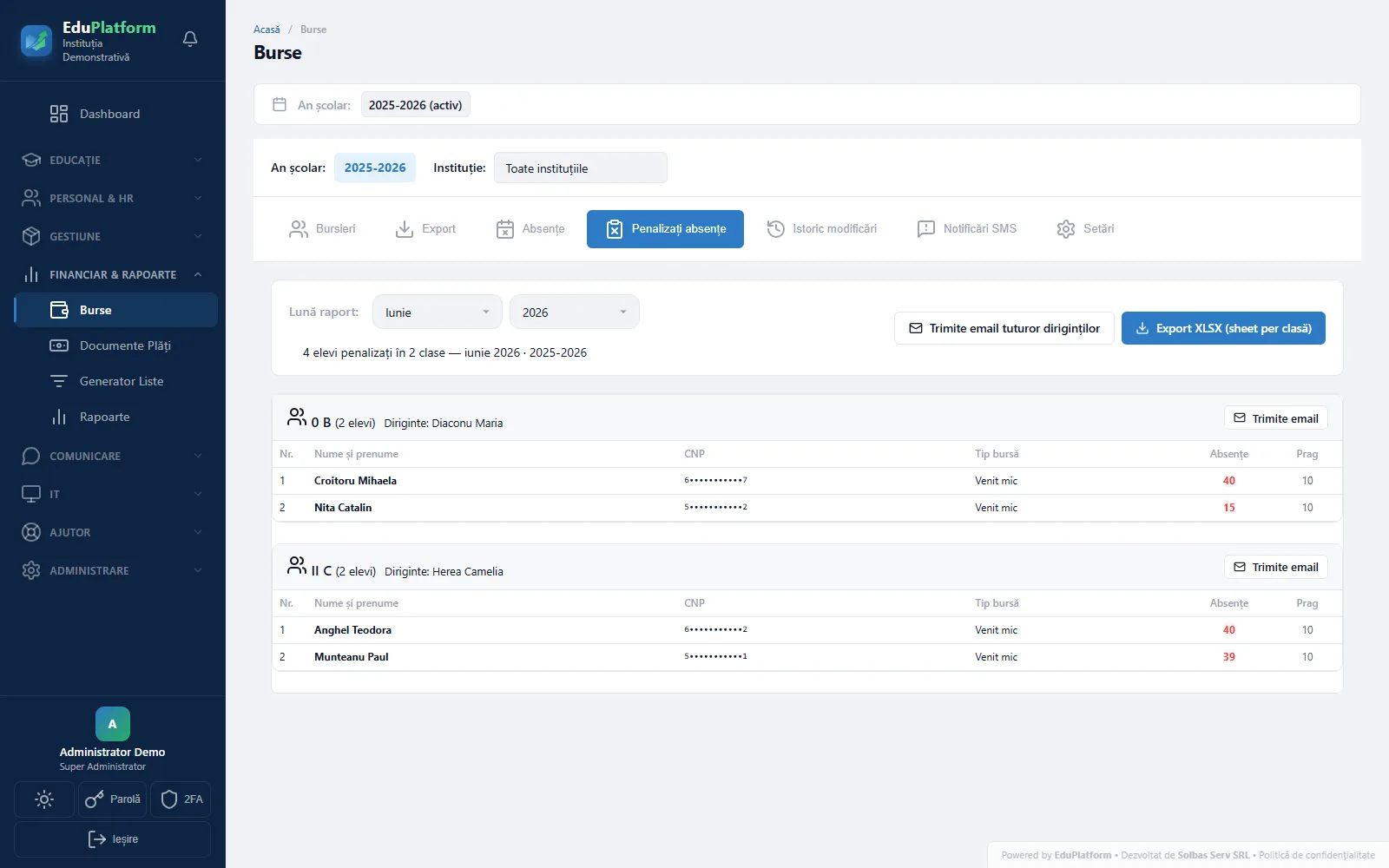Screen dimensions: 1389x868
Task: Switch to the Absențe tab
Action: (530, 229)
